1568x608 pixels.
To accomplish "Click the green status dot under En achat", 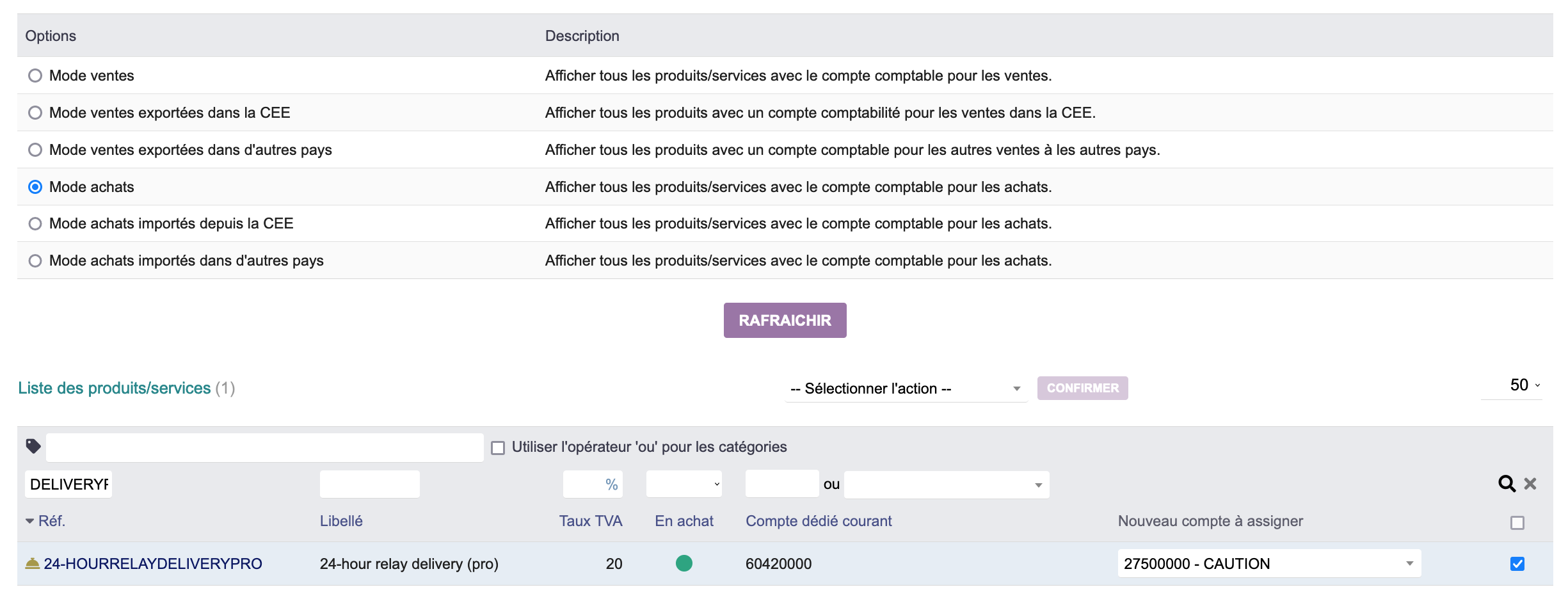I will click(684, 564).
